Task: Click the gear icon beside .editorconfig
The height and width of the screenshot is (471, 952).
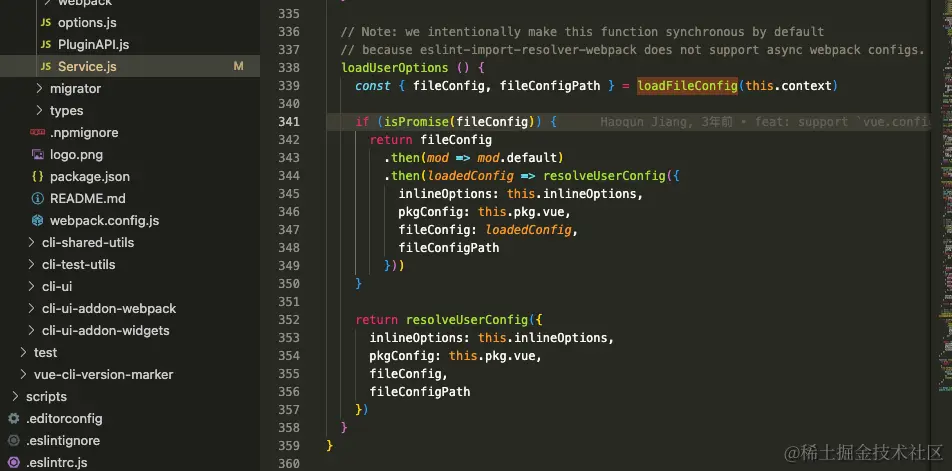Action: (x=14, y=419)
